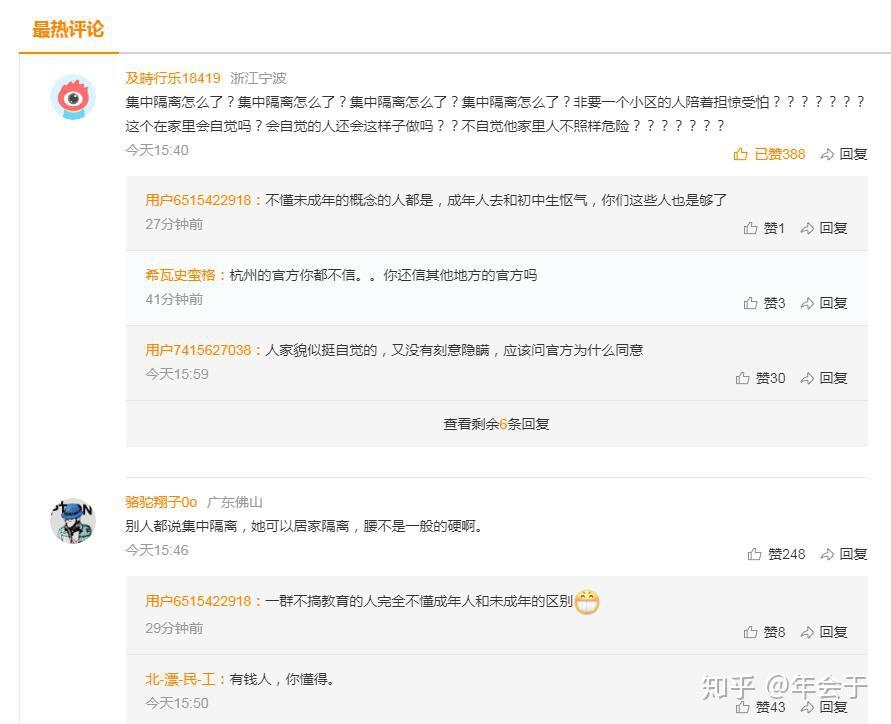
Task: Click 及時行乐18419's Weibo logo avatar
Action: pos(73,97)
